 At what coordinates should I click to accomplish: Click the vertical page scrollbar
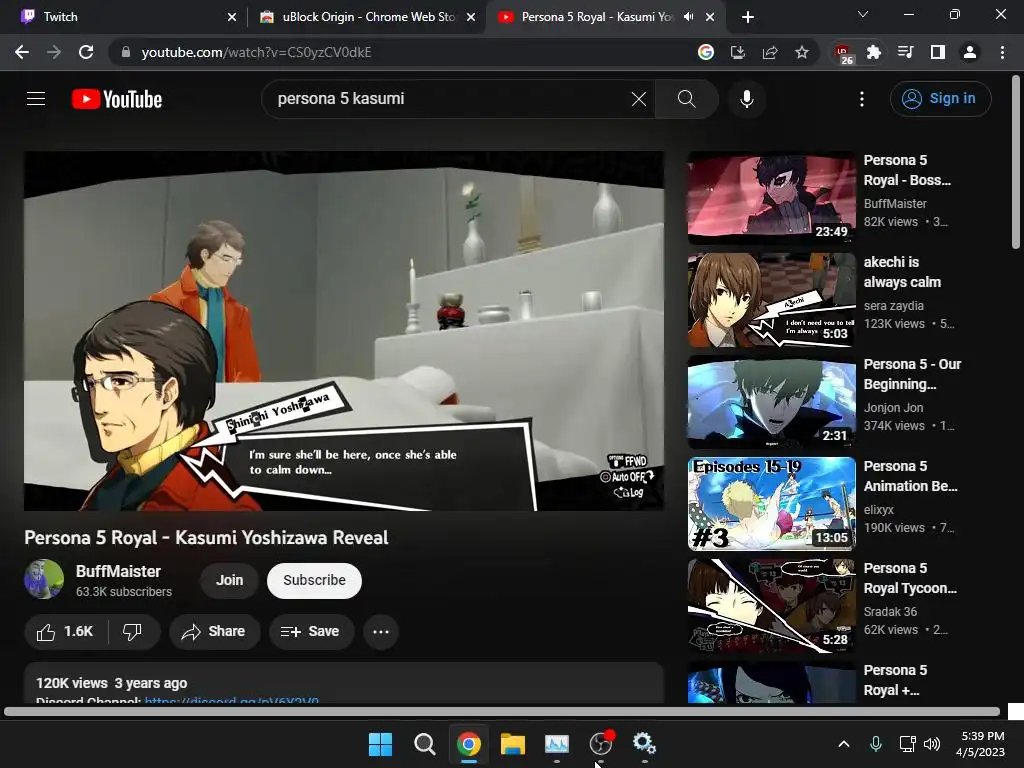coord(1016,161)
